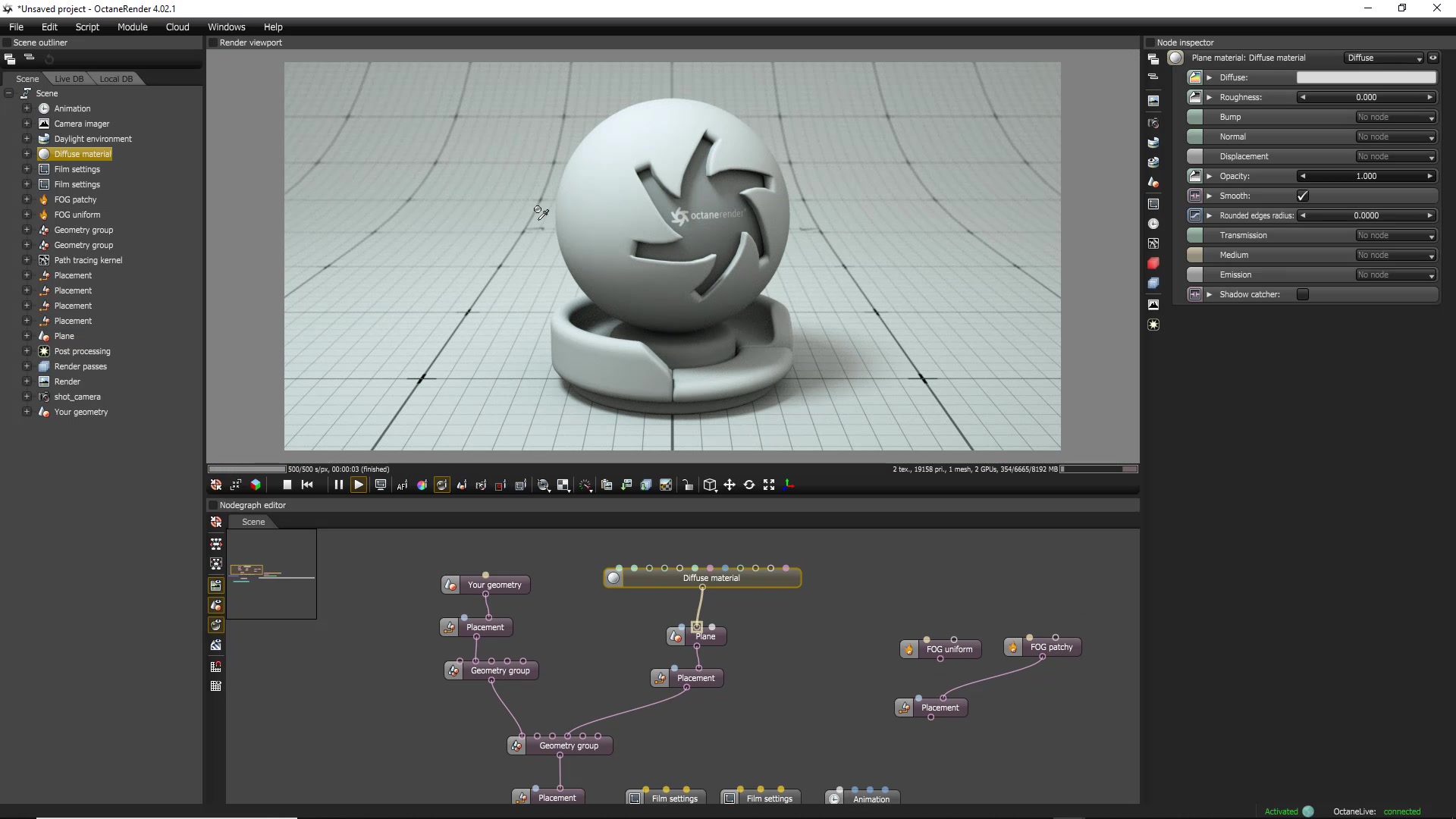Open the Cloud menu
Viewport: 1456px width, 819px height.
(177, 27)
